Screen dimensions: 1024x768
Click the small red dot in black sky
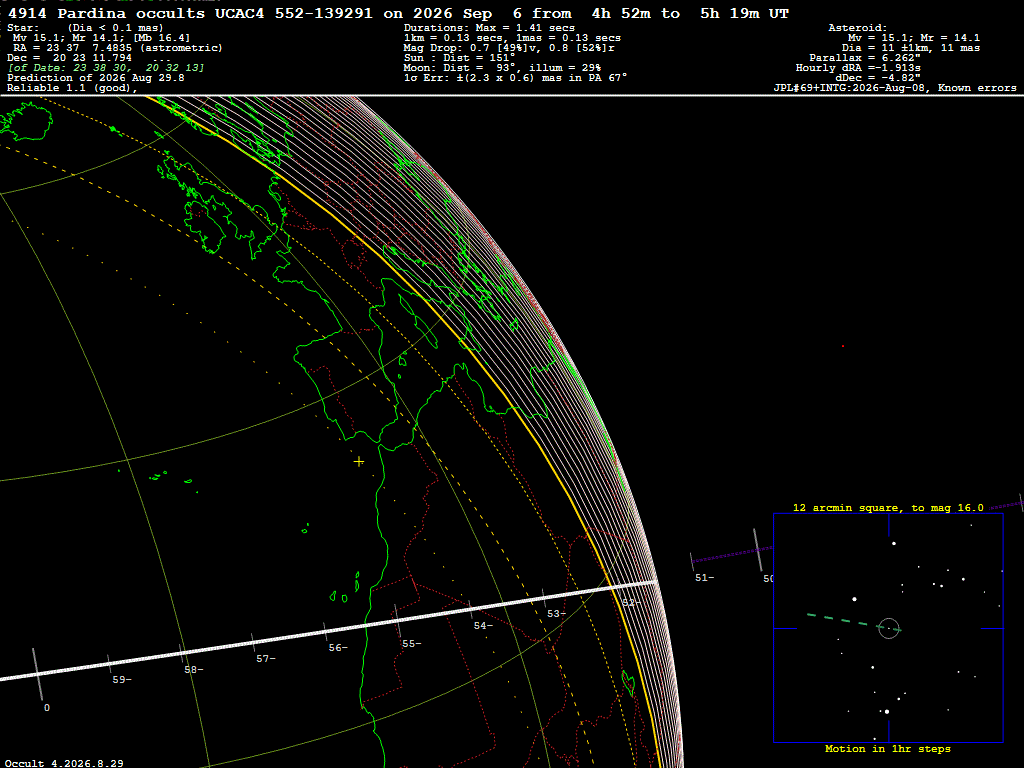pyautogui.click(x=842, y=346)
